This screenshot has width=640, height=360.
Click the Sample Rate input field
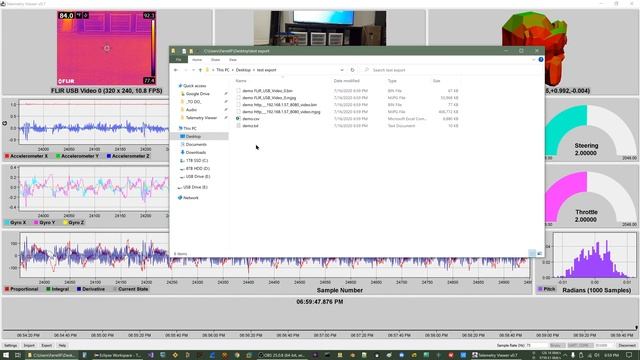point(536,345)
